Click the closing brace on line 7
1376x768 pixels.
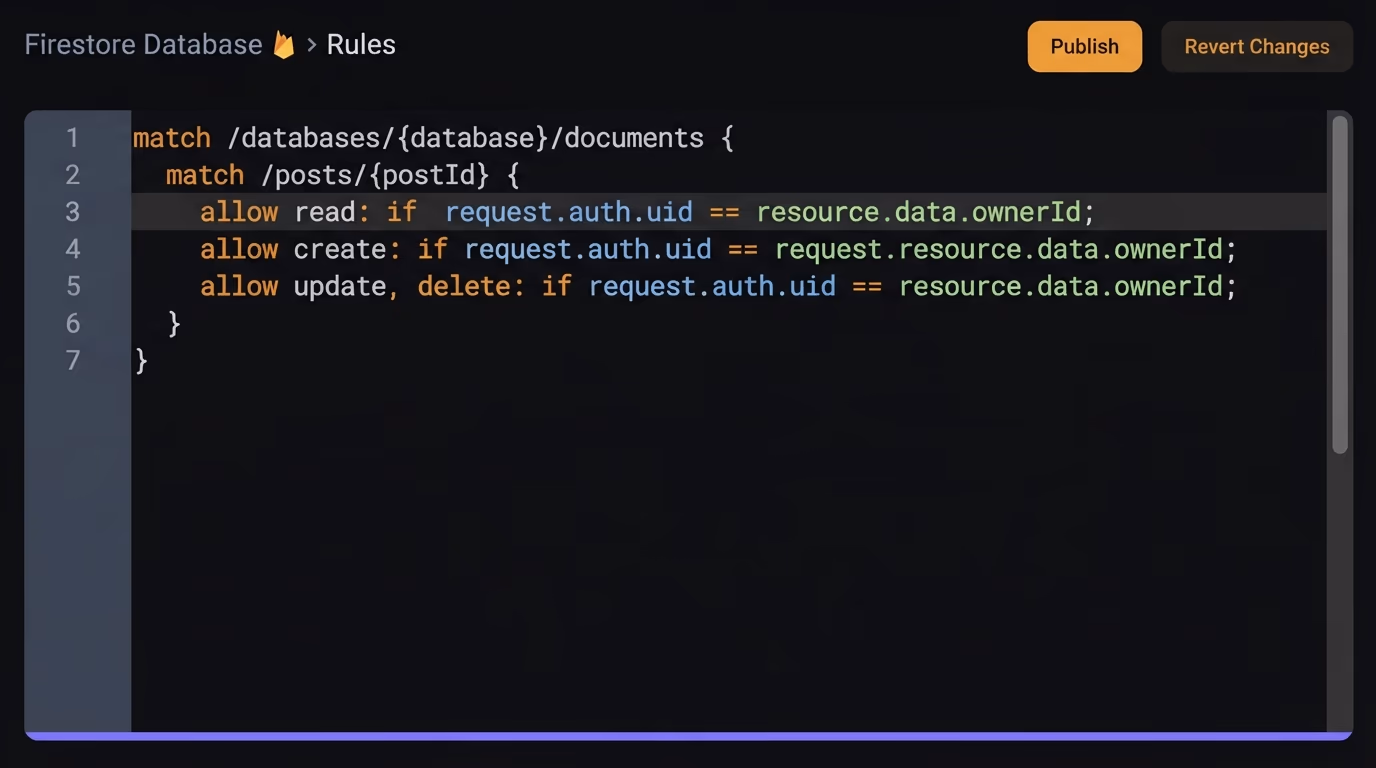(141, 360)
